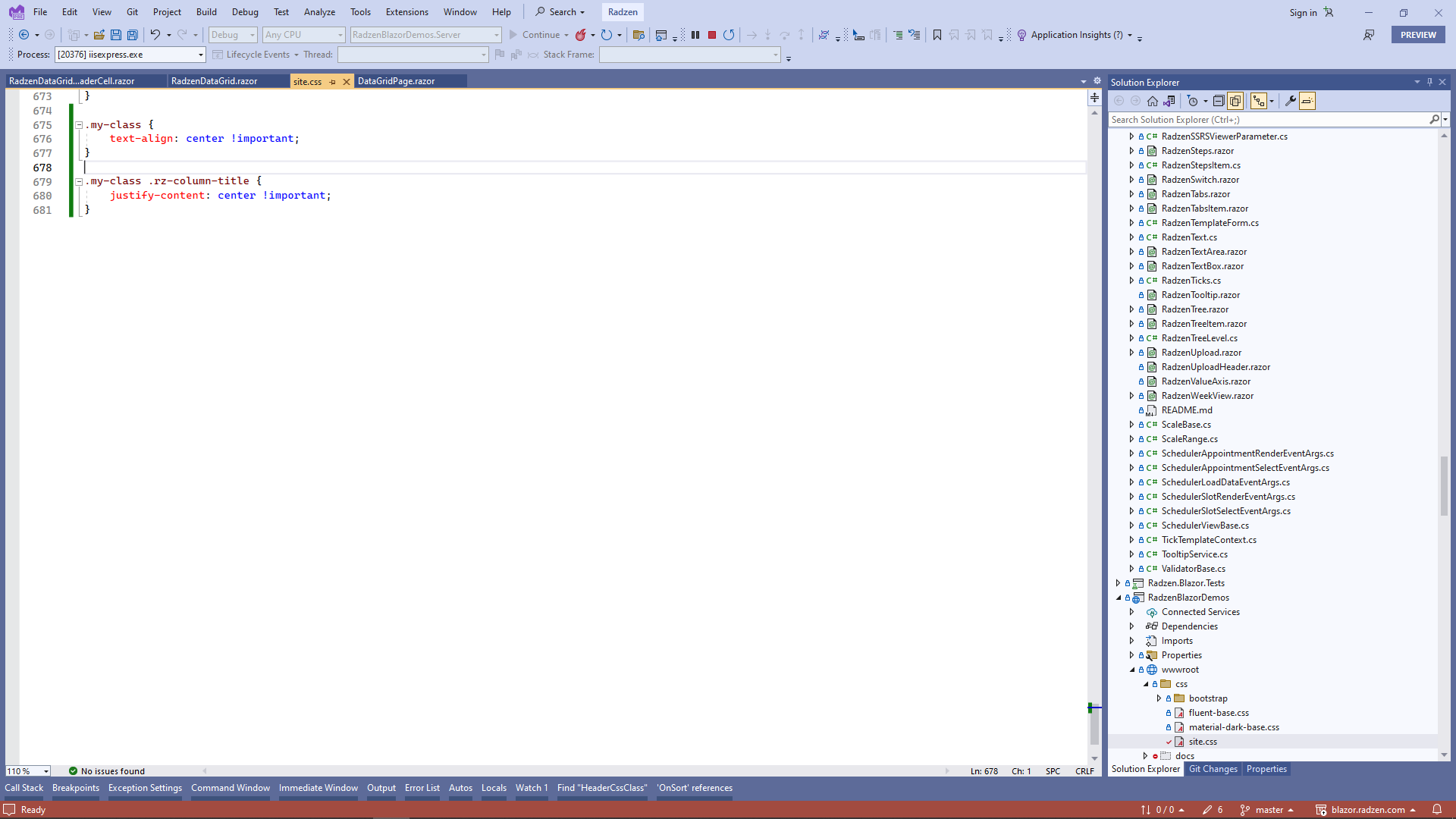Click the Hot Reload flame icon
The width and height of the screenshot is (1456, 819).
coord(581,35)
